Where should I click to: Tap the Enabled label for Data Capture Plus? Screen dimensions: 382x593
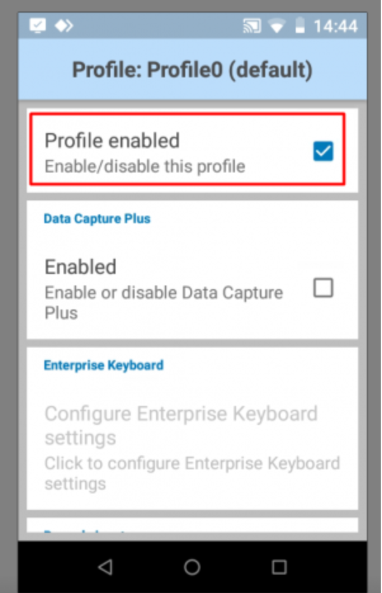tap(80, 267)
